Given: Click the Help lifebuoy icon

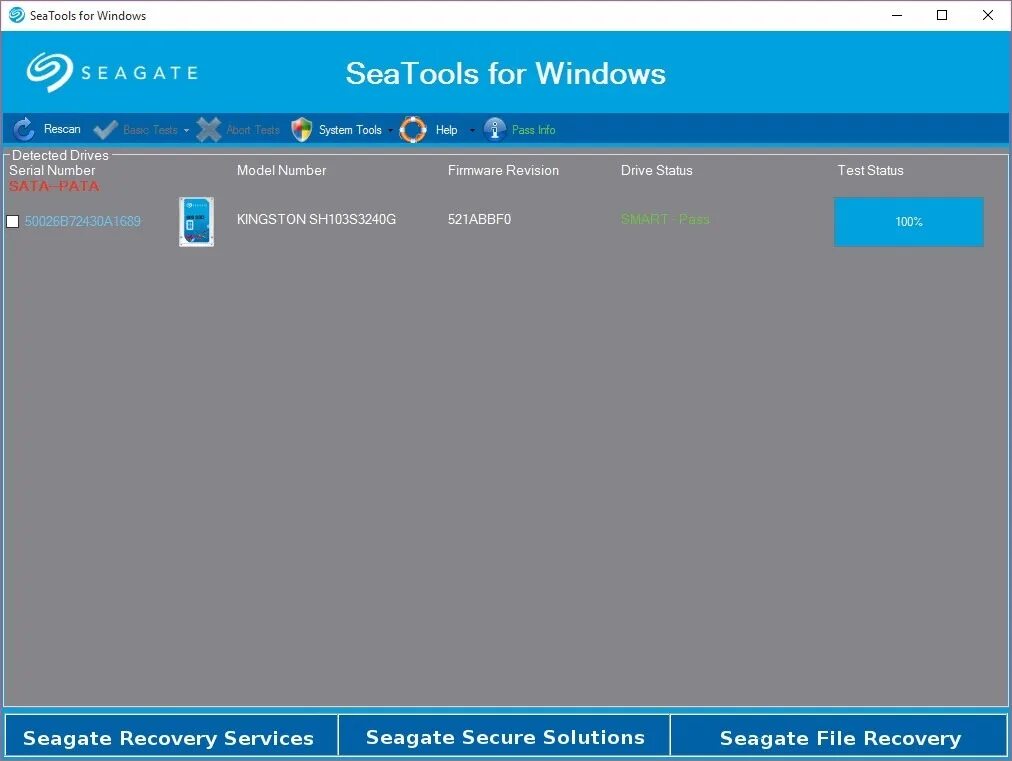Looking at the screenshot, I should (x=413, y=130).
